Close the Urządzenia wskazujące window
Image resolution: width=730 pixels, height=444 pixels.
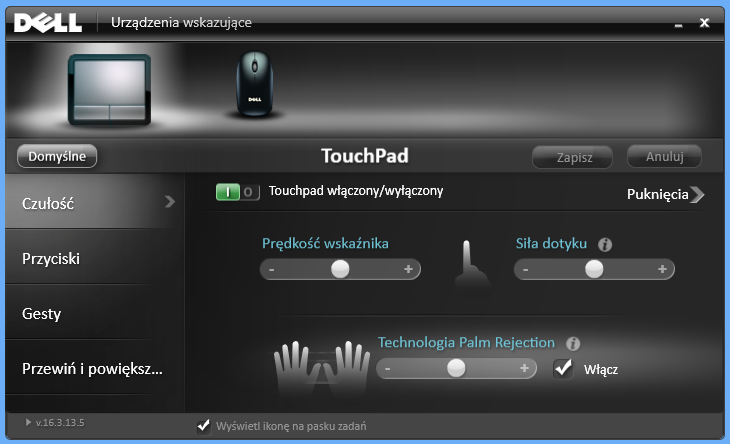(x=704, y=22)
